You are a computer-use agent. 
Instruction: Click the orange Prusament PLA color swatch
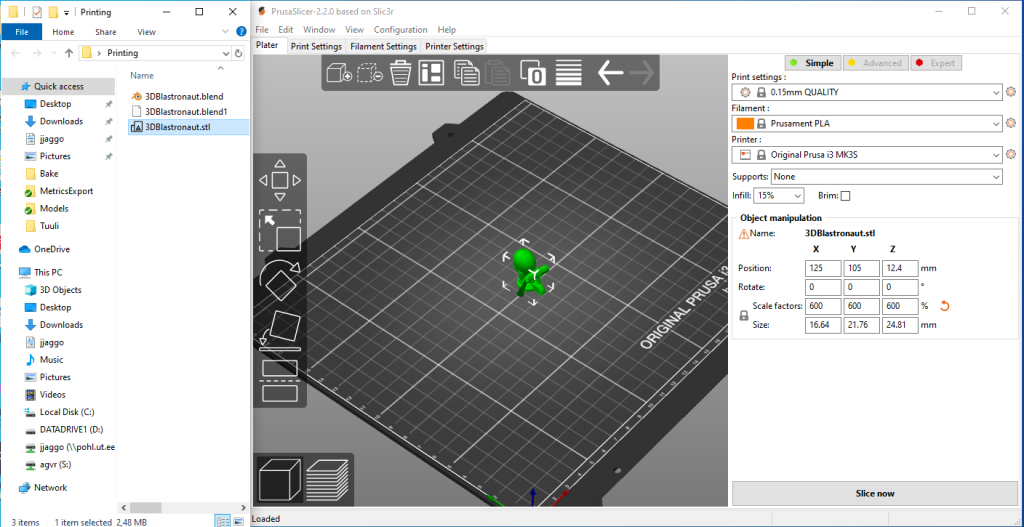(x=745, y=123)
